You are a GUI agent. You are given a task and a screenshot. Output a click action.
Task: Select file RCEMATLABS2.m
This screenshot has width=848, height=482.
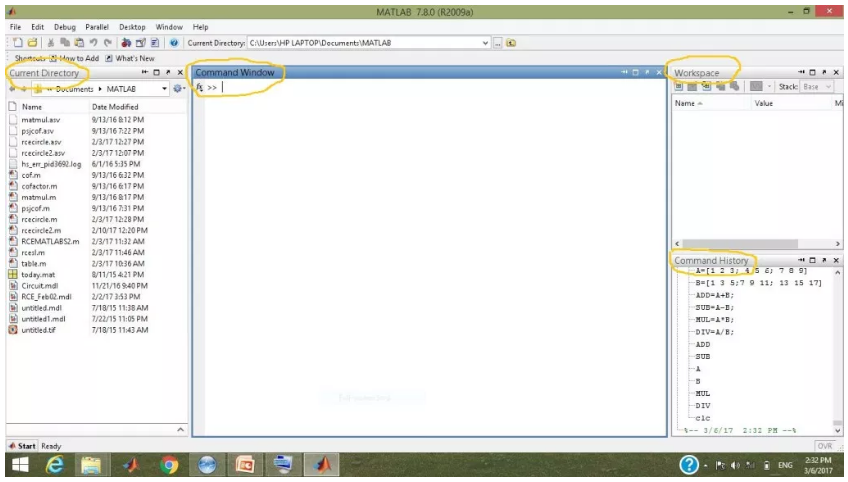[x=50, y=241]
